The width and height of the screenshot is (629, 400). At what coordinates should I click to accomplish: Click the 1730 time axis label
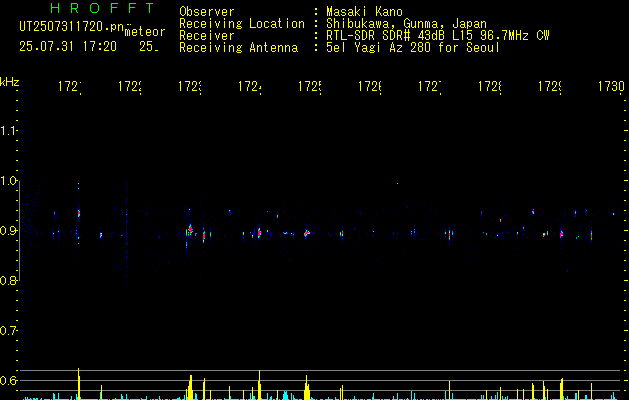611,87
